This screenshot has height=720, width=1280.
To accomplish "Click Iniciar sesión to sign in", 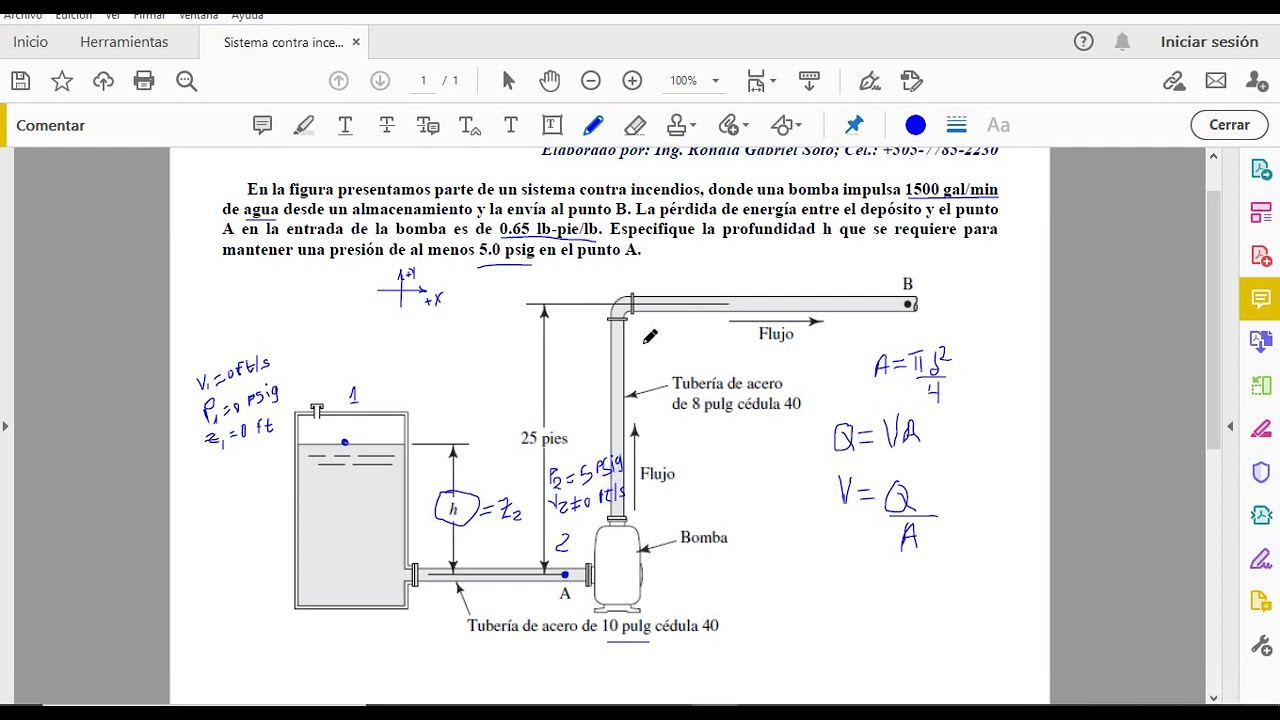I will click(x=1209, y=42).
